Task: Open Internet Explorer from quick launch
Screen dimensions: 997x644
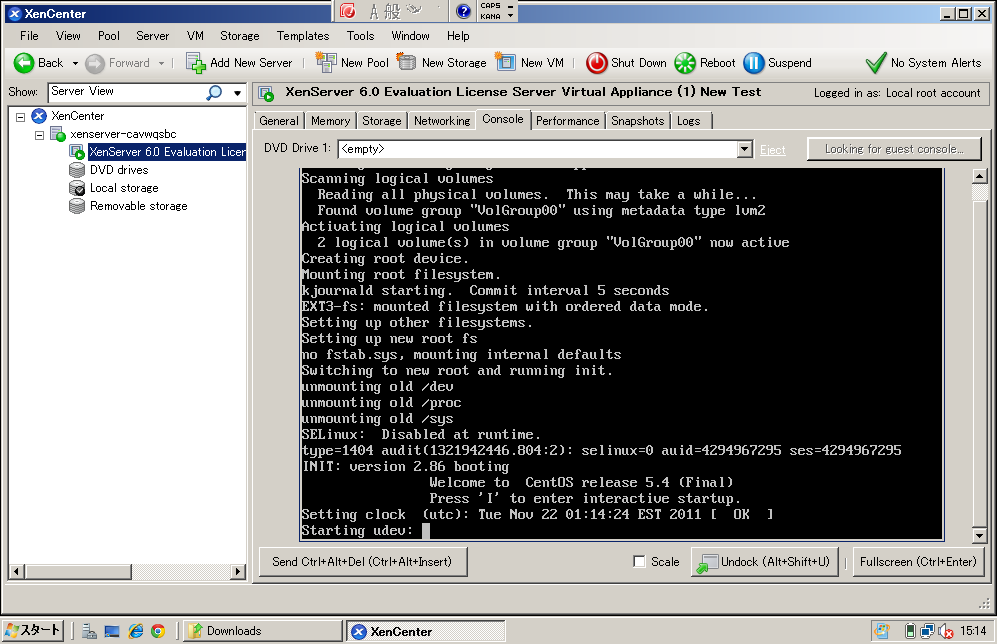Action: pyautogui.click(x=135, y=631)
